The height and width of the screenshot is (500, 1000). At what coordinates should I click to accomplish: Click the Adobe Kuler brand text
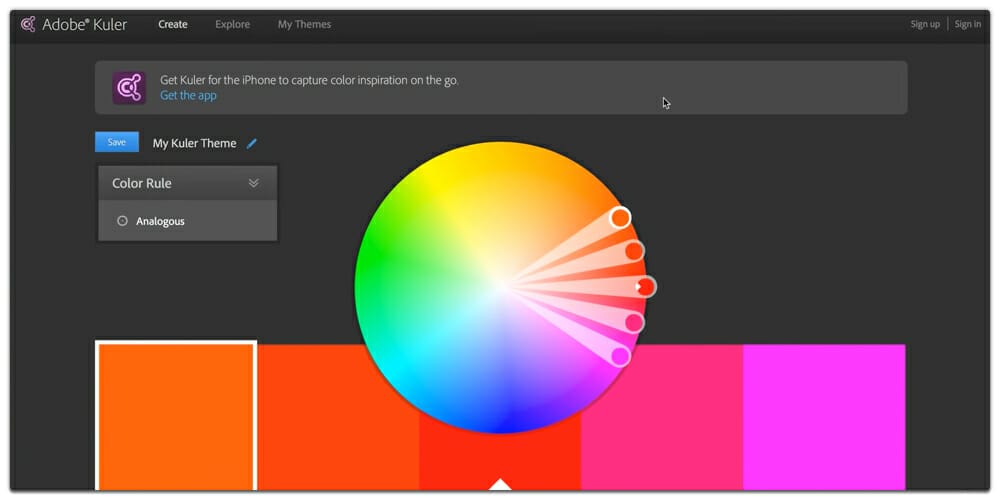[x=85, y=24]
